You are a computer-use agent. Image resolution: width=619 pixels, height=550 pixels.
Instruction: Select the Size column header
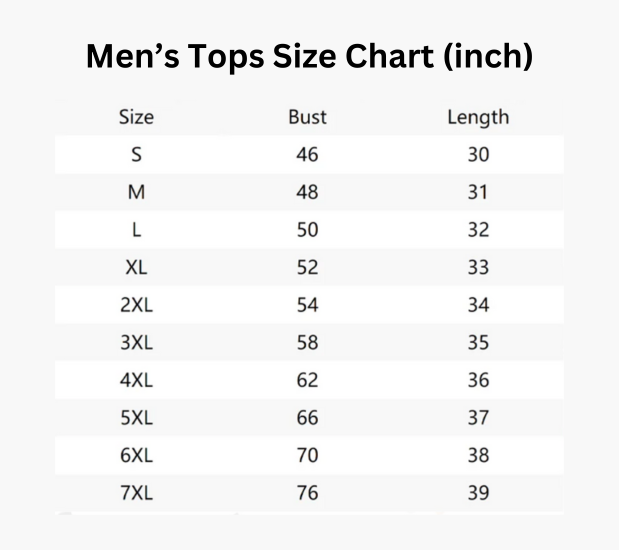click(136, 117)
